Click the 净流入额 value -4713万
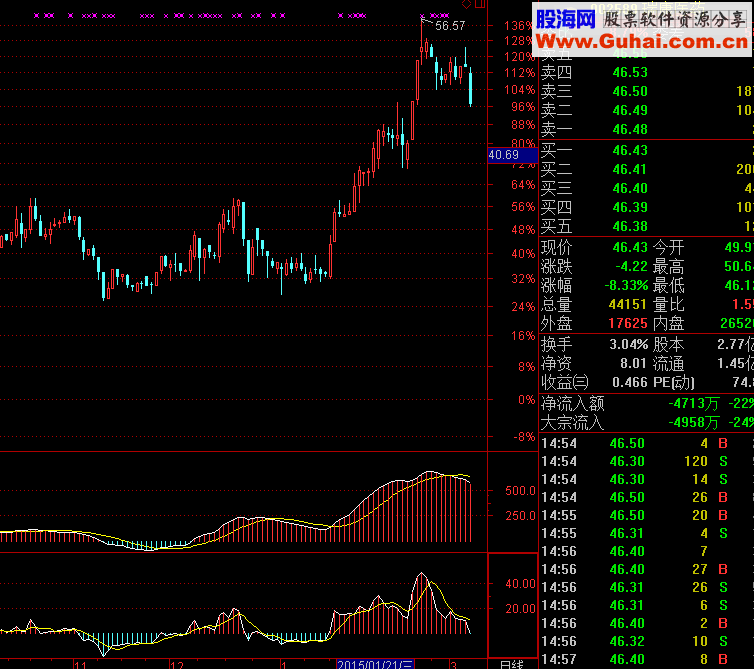754x669 pixels. point(694,404)
